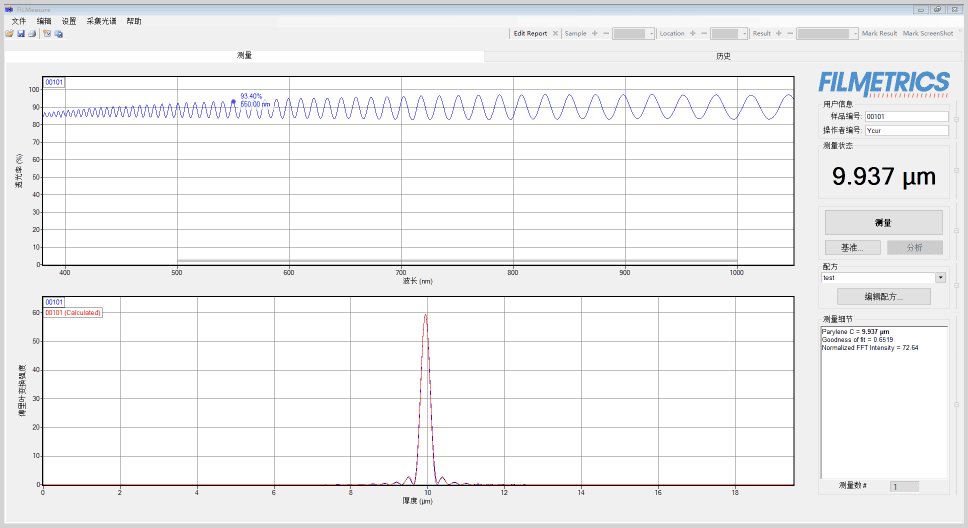This screenshot has width=968, height=528.
Task: Click the 编辑配方... button
Action: click(x=883, y=297)
